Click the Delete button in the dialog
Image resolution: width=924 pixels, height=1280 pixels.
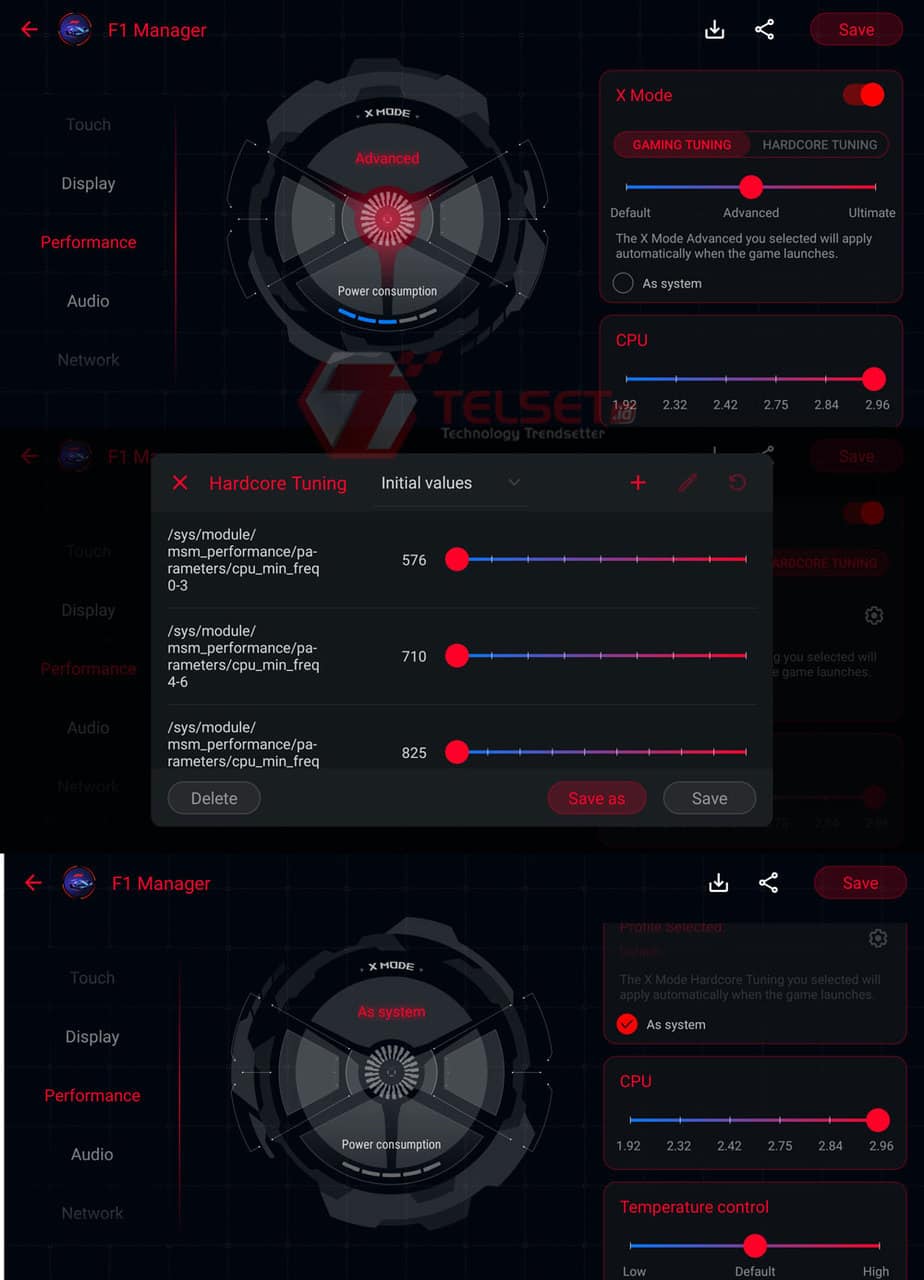click(x=214, y=798)
